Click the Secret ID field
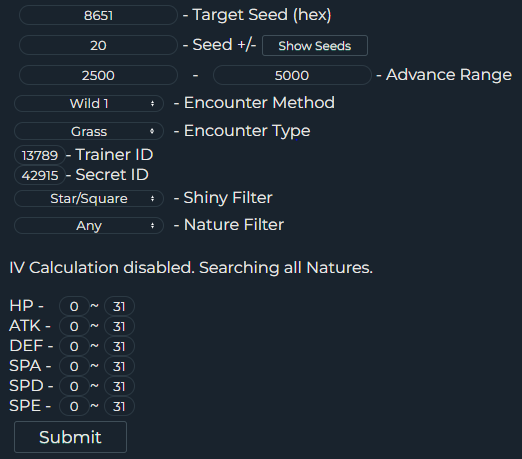The width and height of the screenshot is (522, 459). 40,175
